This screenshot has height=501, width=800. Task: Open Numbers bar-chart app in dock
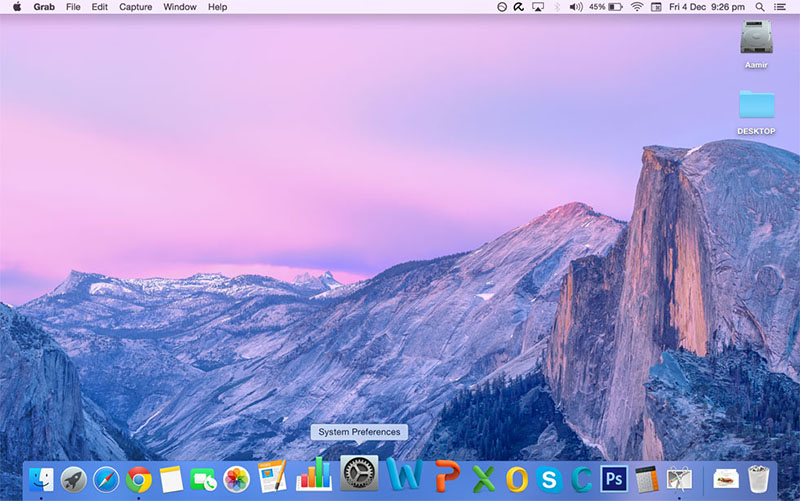pos(314,474)
